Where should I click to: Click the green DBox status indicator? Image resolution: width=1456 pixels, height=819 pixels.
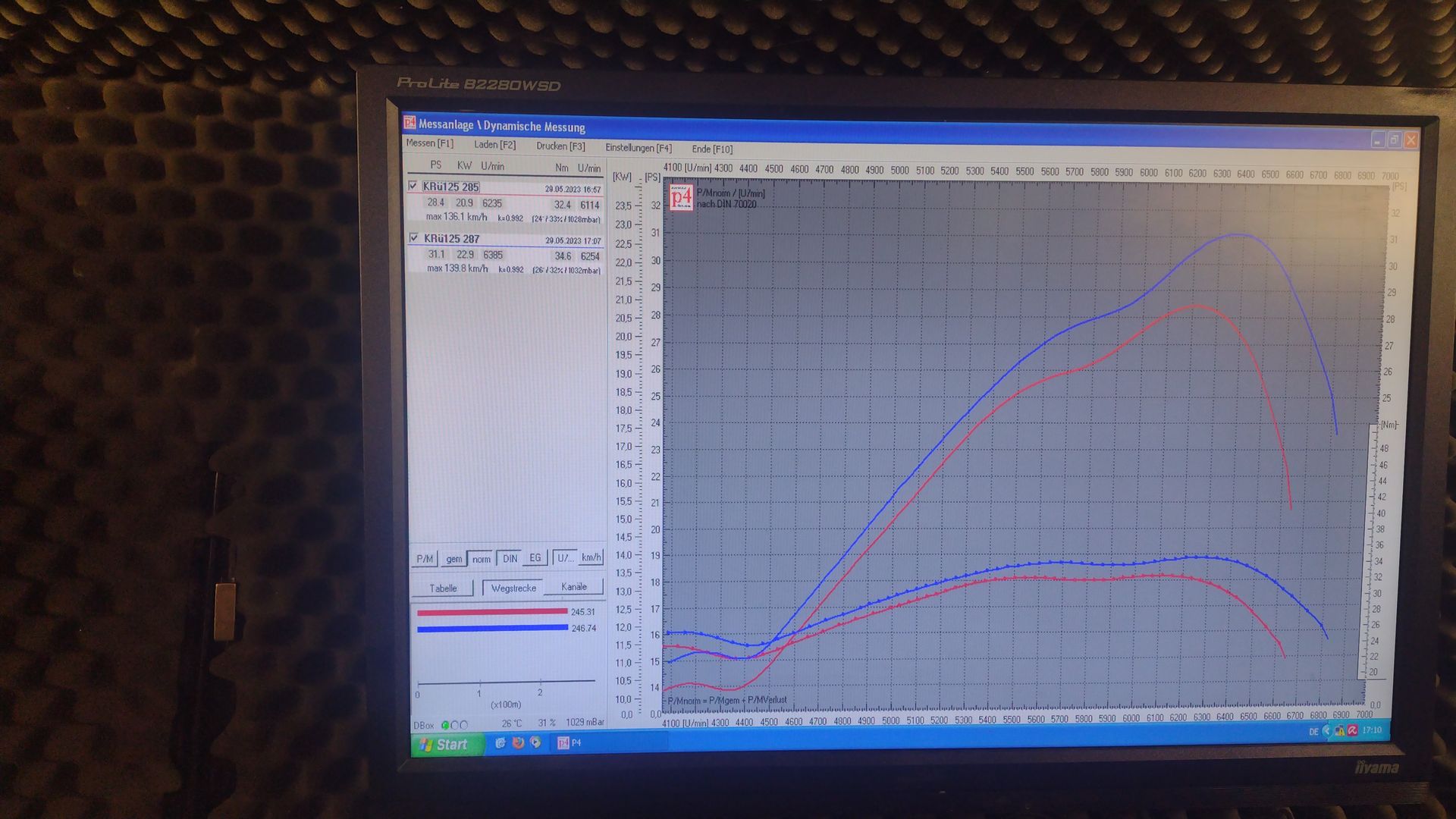coord(445,725)
